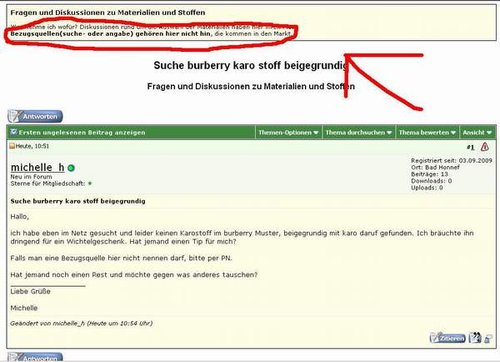The width and height of the screenshot is (500, 362).
Task: Click the bold rule text Bezugsquellen gehören hier nicht hin
Action: point(111,34)
